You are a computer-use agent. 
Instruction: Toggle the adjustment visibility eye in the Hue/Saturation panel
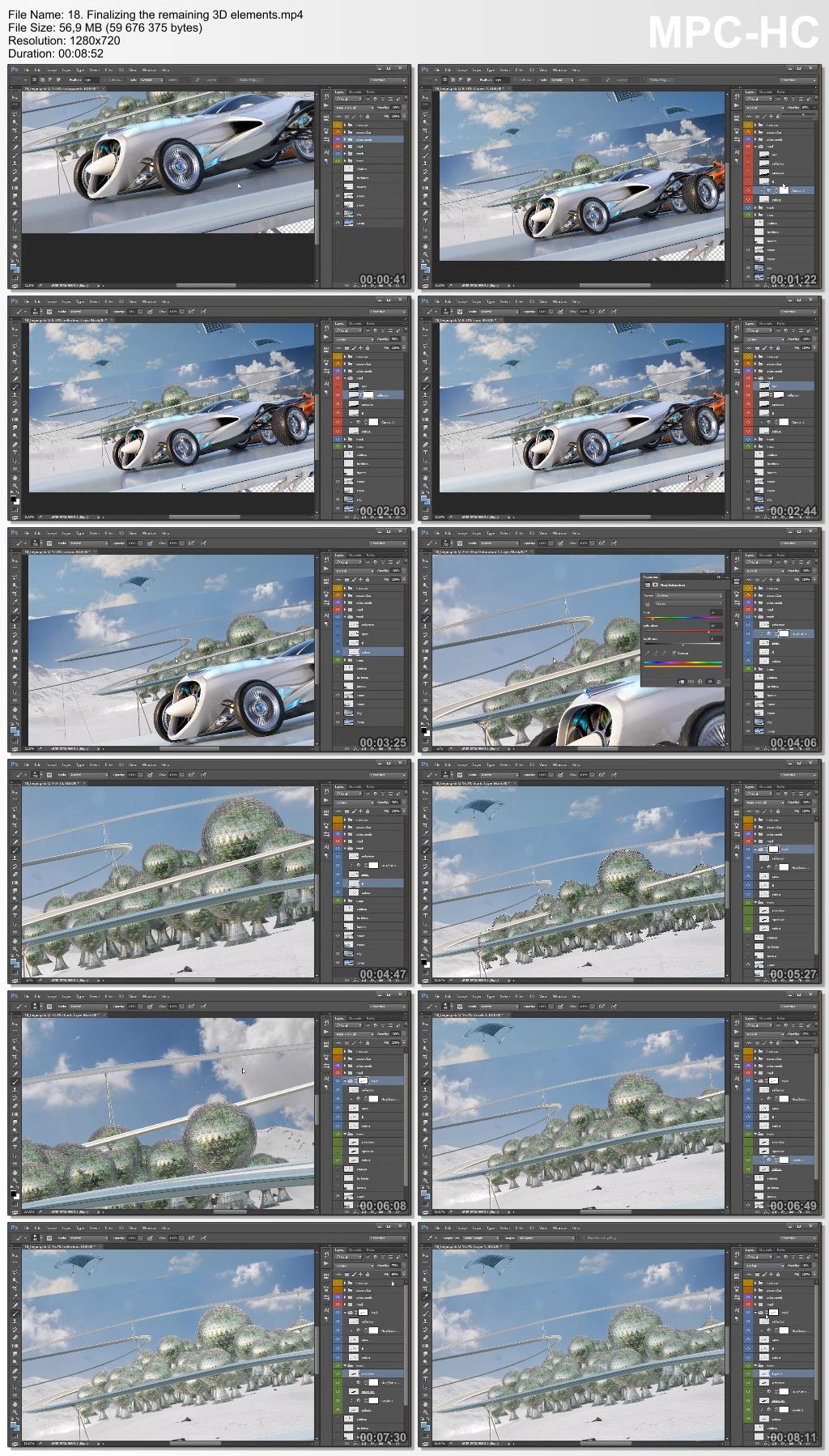[710, 682]
